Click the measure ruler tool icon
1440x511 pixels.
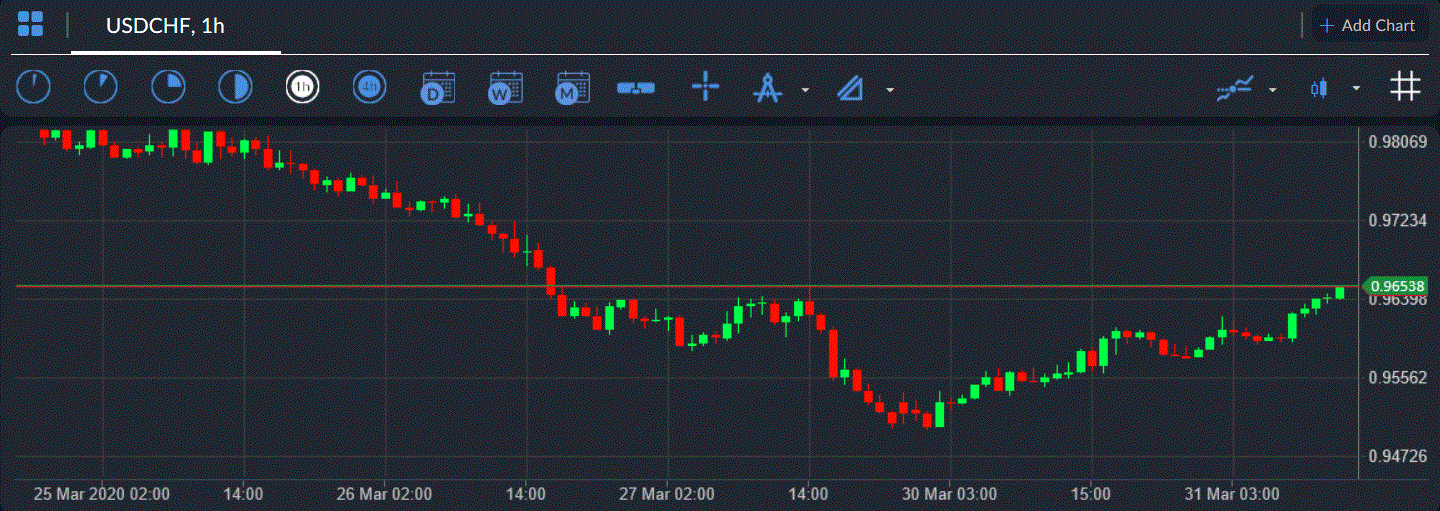pyautogui.click(x=635, y=88)
